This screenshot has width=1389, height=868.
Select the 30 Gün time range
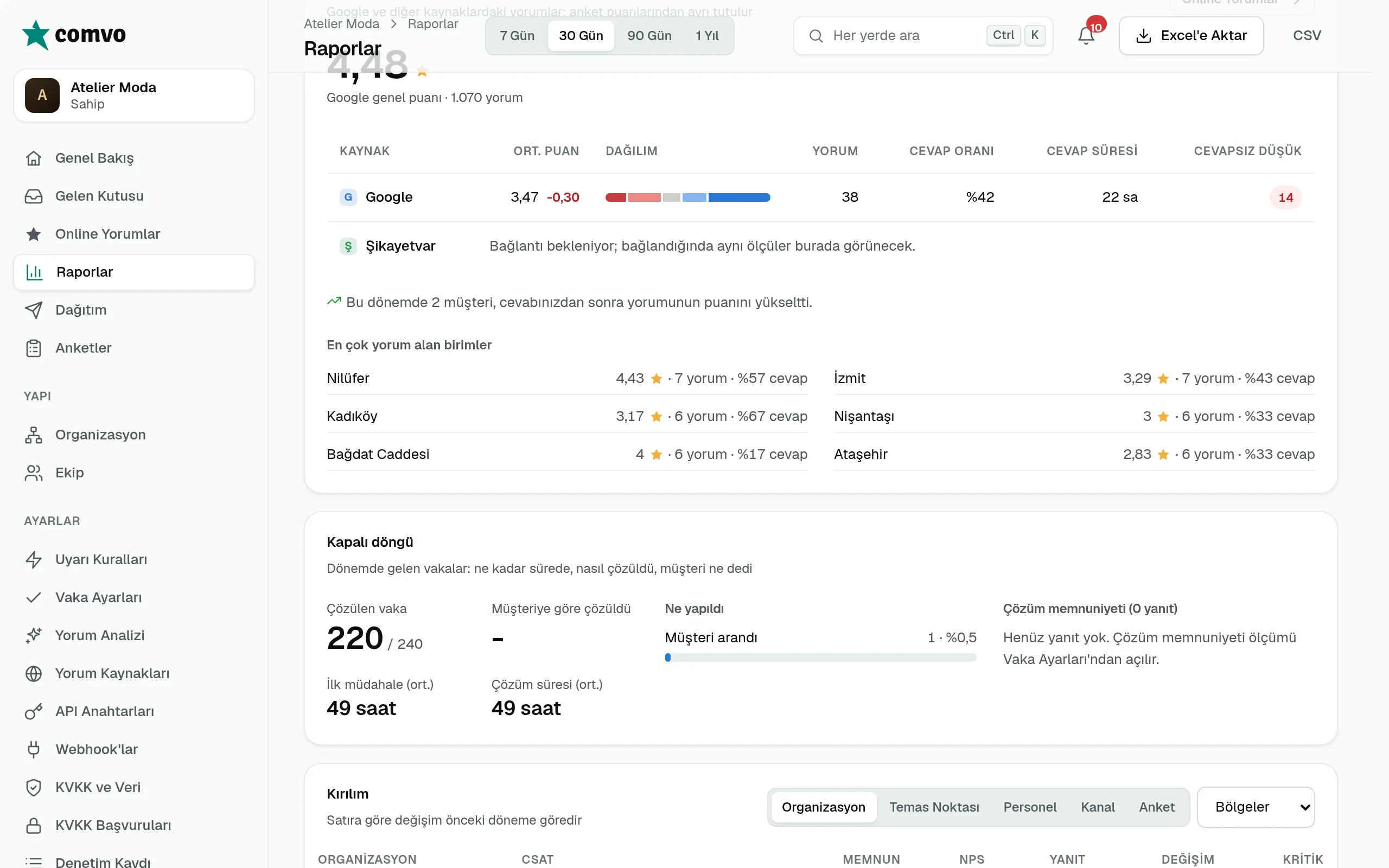[581, 36]
